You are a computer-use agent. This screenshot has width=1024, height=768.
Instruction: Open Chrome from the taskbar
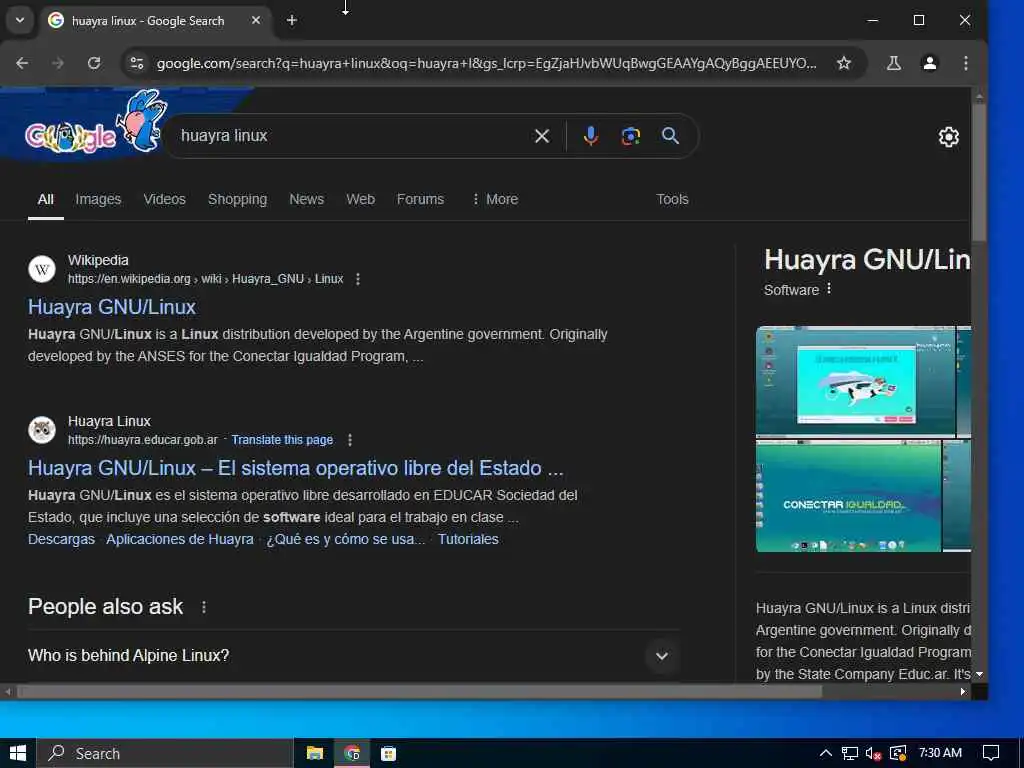(x=352, y=753)
